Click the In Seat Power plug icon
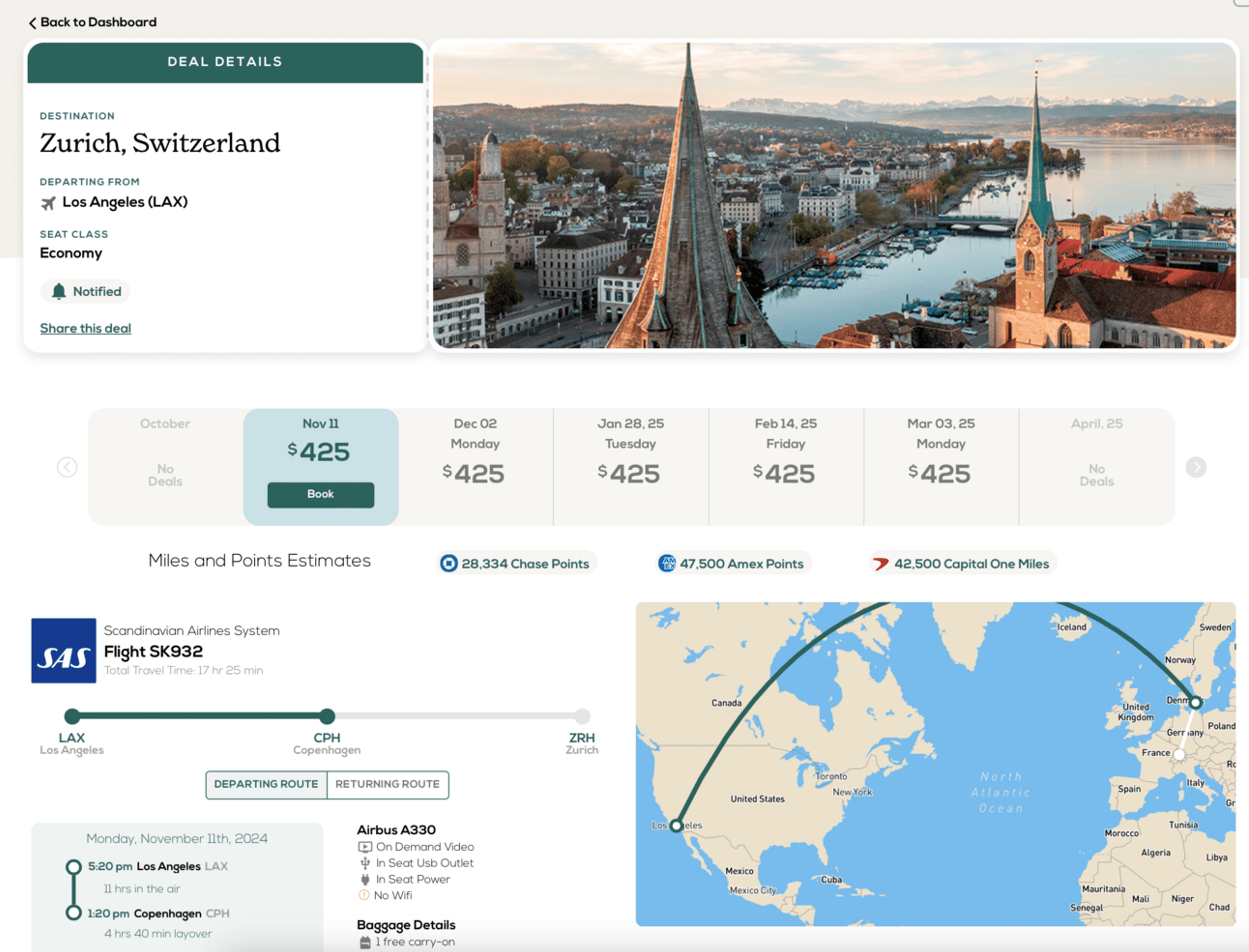The width and height of the screenshot is (1249, 952). (365, 879)
